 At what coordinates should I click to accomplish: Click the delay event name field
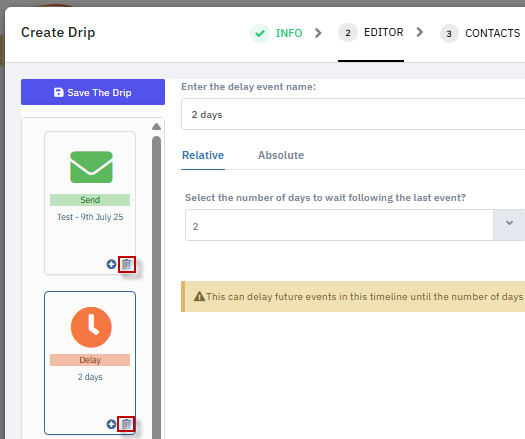[x=353, y=114]
